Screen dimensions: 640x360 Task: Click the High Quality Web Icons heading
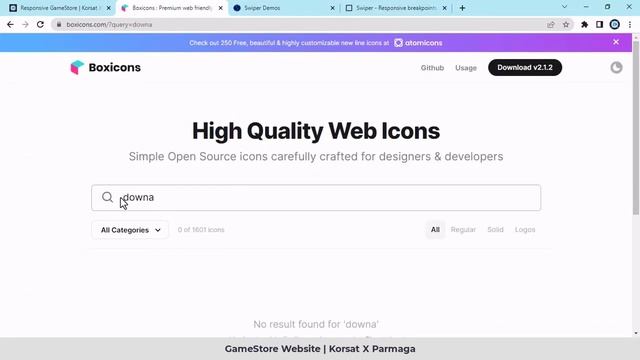click(316, 131)
